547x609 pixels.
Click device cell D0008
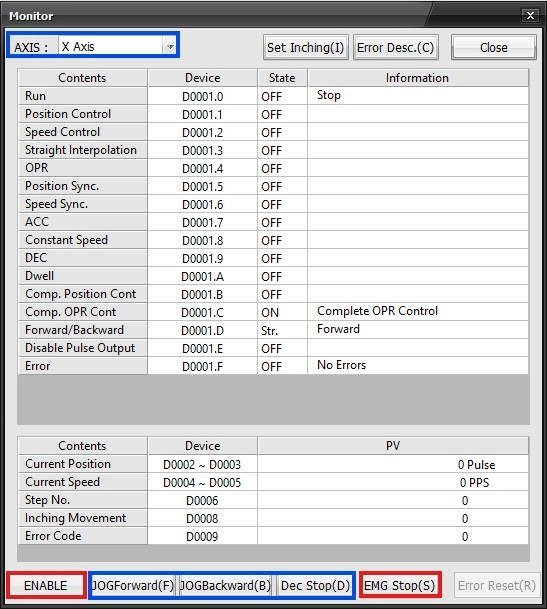click(202, 519)
